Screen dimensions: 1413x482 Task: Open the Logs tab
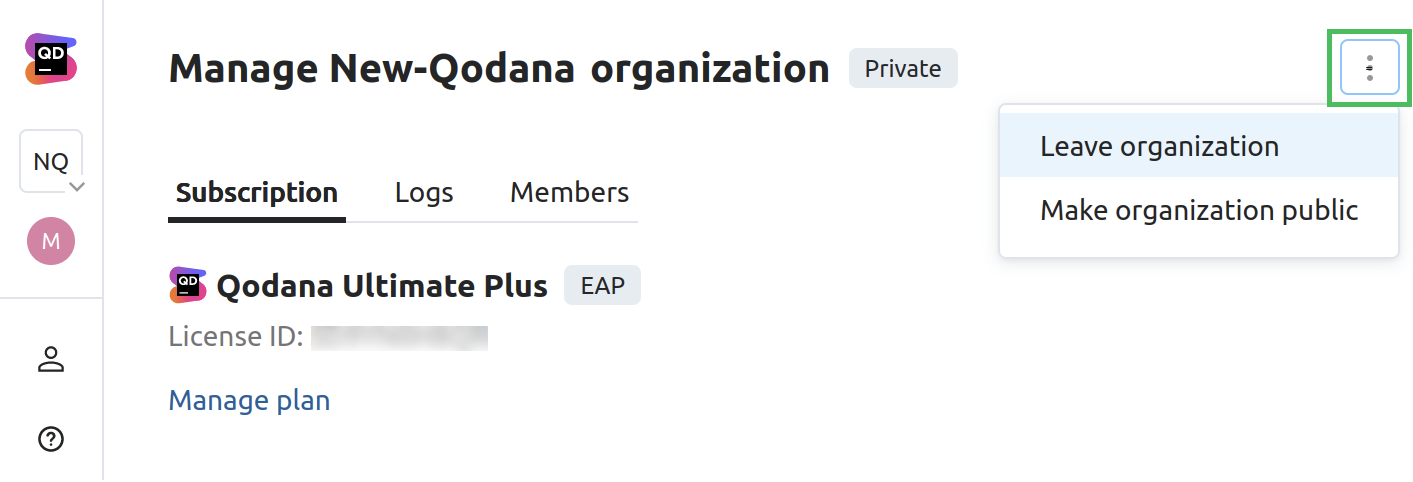click(424, 192)
